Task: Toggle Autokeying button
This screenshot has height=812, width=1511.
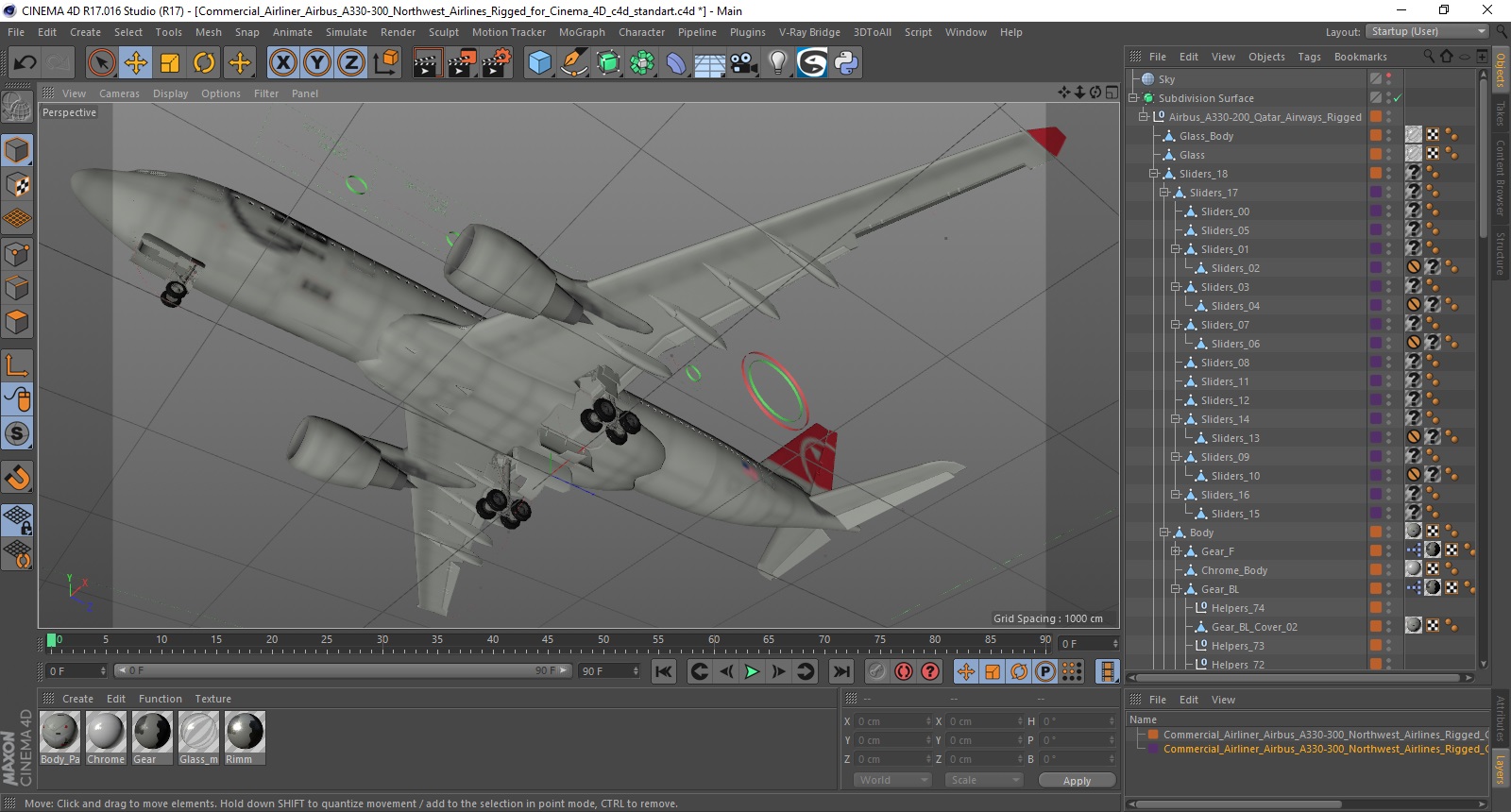Action: point(904,671)
